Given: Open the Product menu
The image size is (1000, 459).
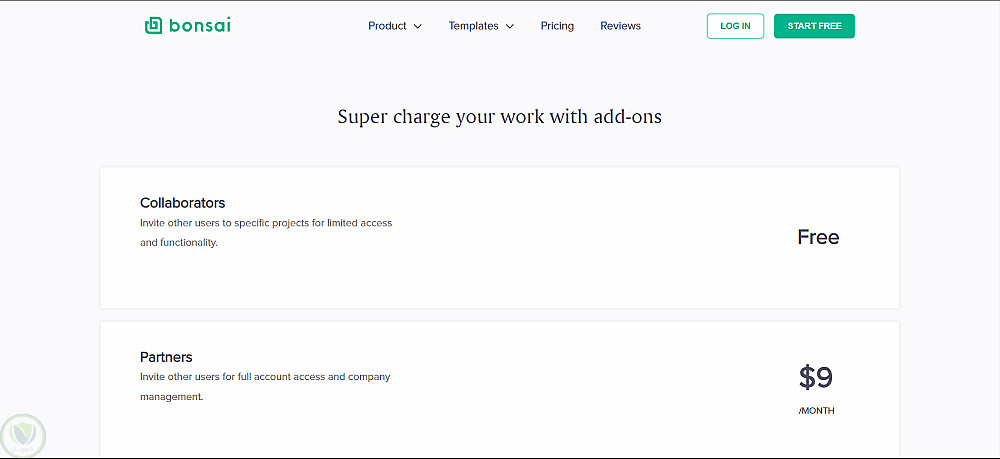Looking at the screenshot, I should pyautogui.click(x=387, y=26).
